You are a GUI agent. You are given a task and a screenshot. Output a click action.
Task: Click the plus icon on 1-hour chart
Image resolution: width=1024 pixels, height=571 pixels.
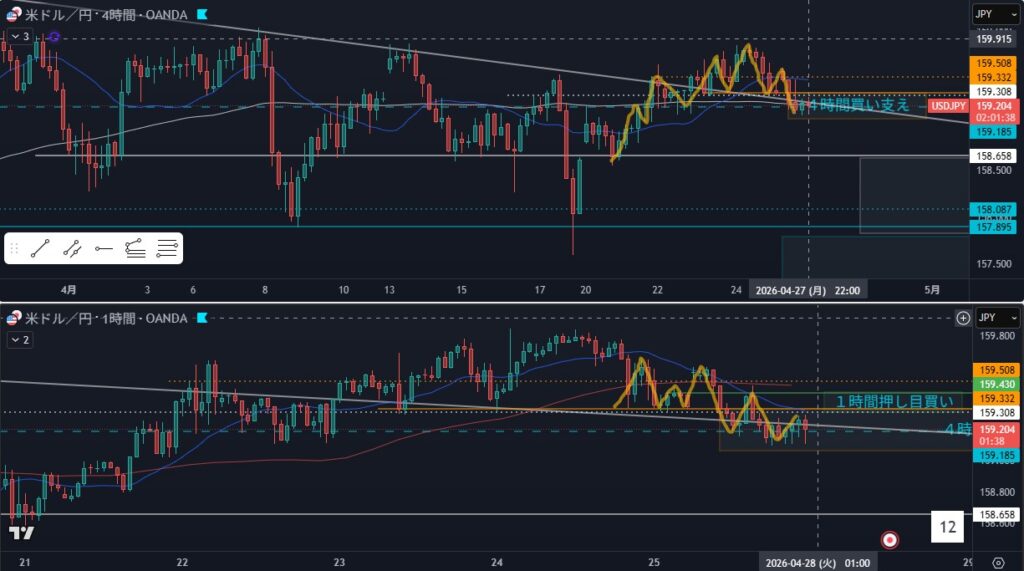963,318
